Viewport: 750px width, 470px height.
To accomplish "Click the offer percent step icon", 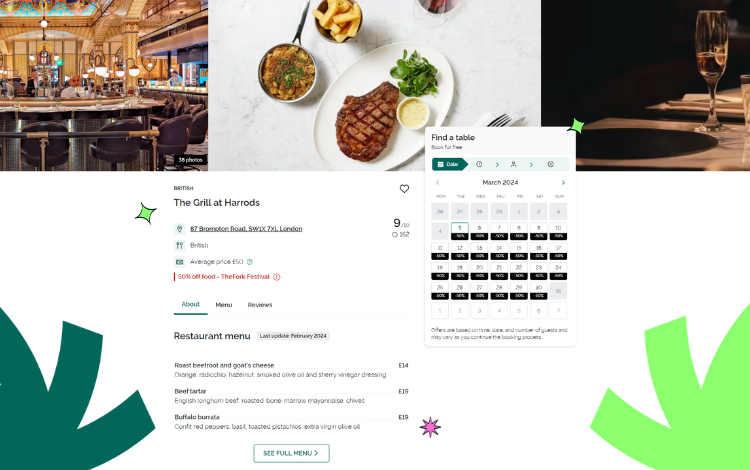I will pos(551,164).
